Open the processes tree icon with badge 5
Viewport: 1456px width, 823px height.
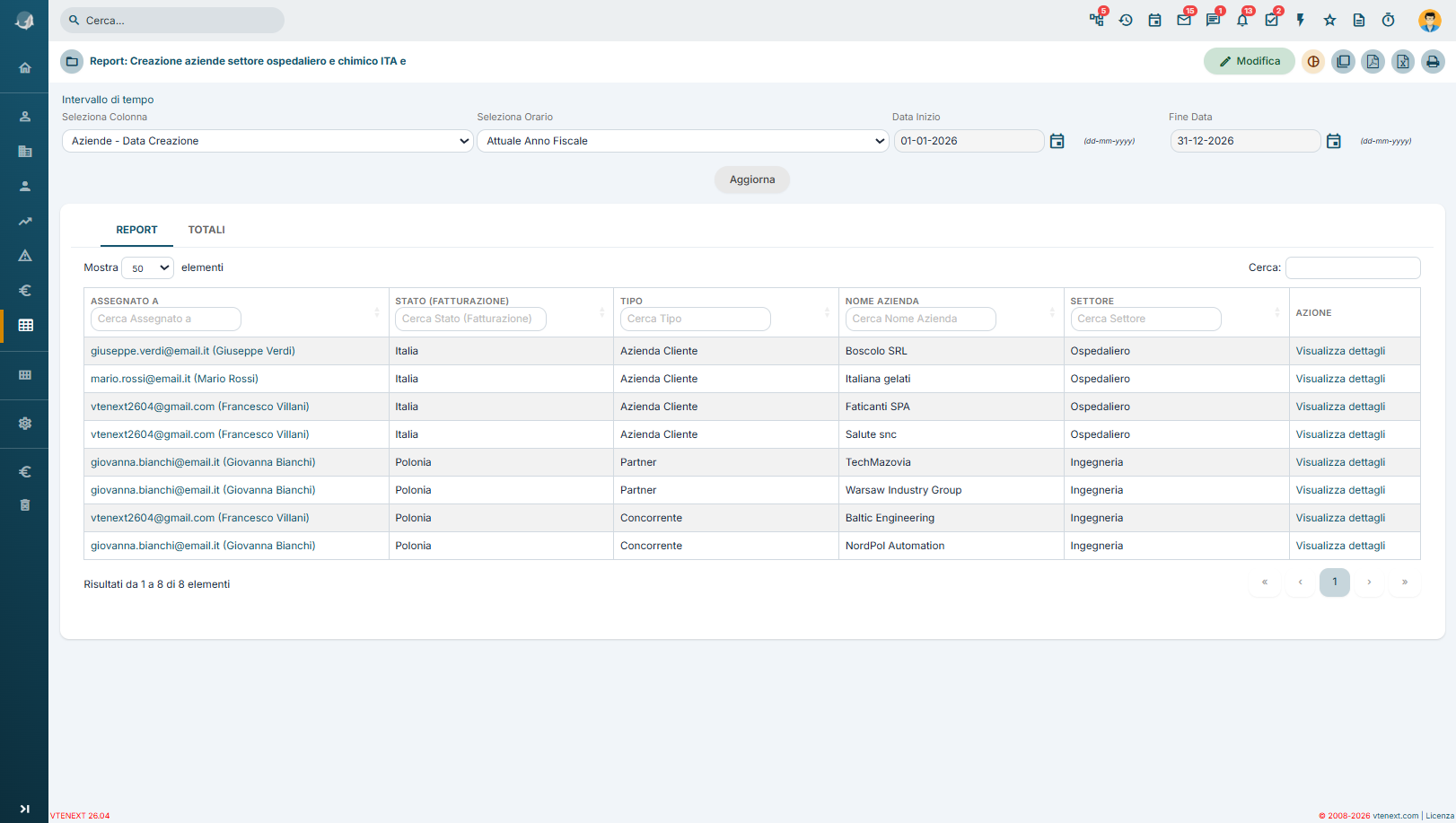(1097, 20)
